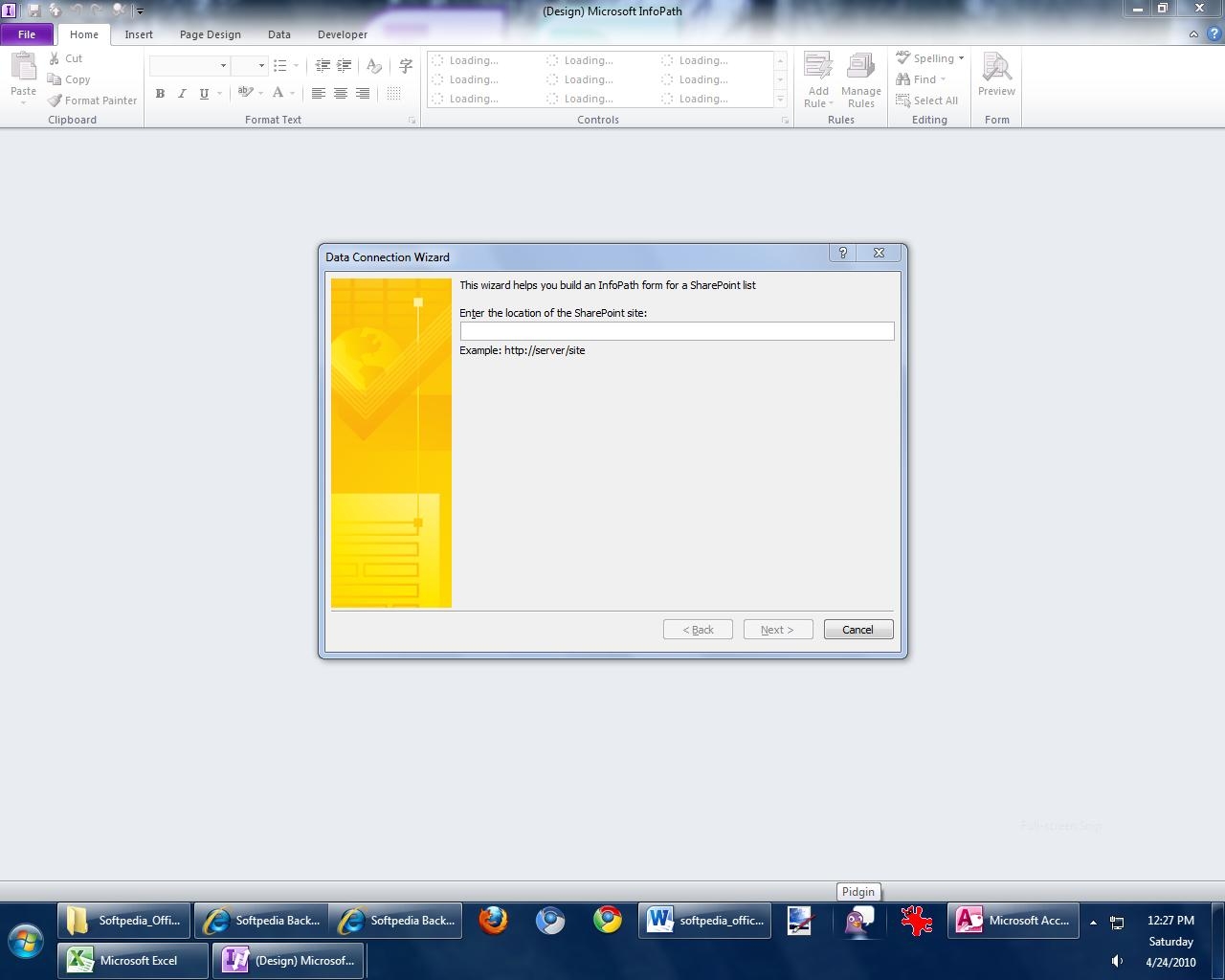Click the Find binoculars icon
This screenshot has width=1225, height=980.
coord(902,79)
